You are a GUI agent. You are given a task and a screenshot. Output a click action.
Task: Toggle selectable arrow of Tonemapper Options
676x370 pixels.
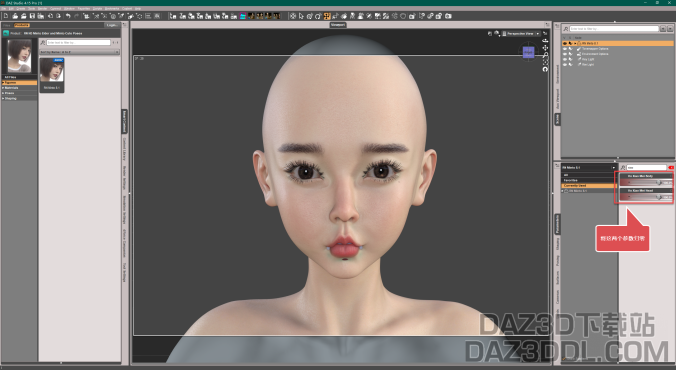tap(570, 49)
